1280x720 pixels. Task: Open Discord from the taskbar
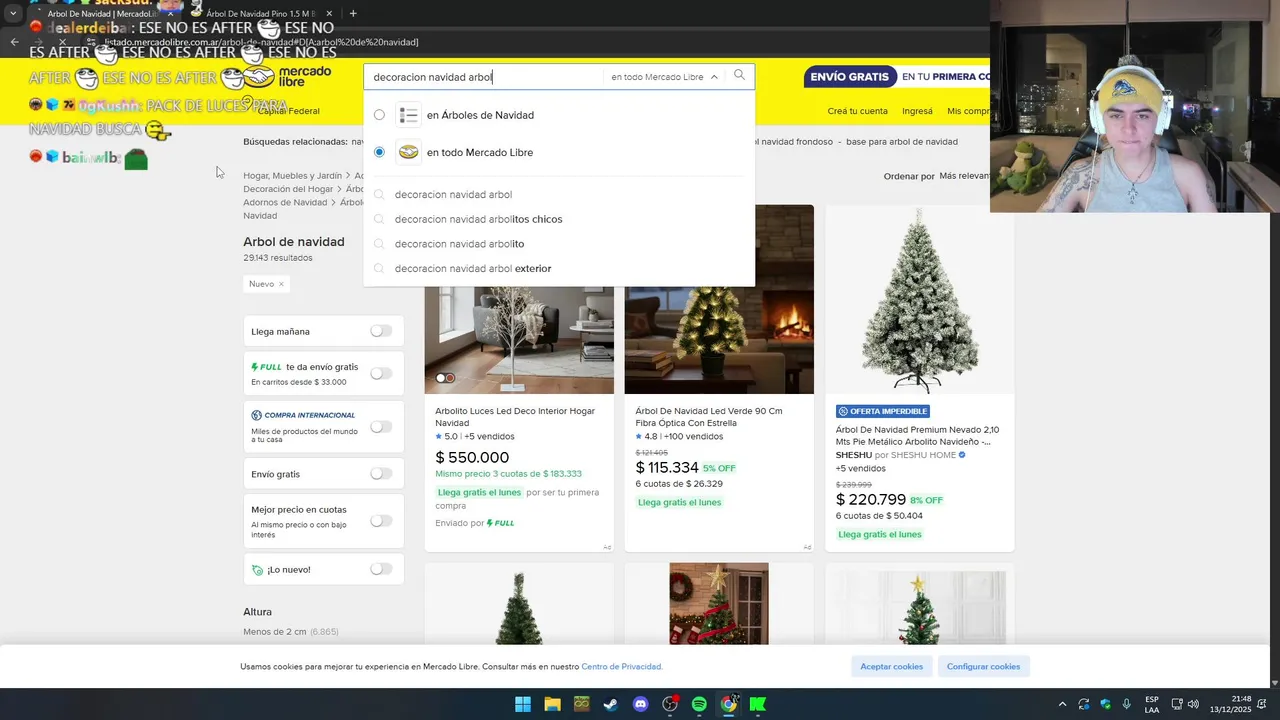pos(640,704)
